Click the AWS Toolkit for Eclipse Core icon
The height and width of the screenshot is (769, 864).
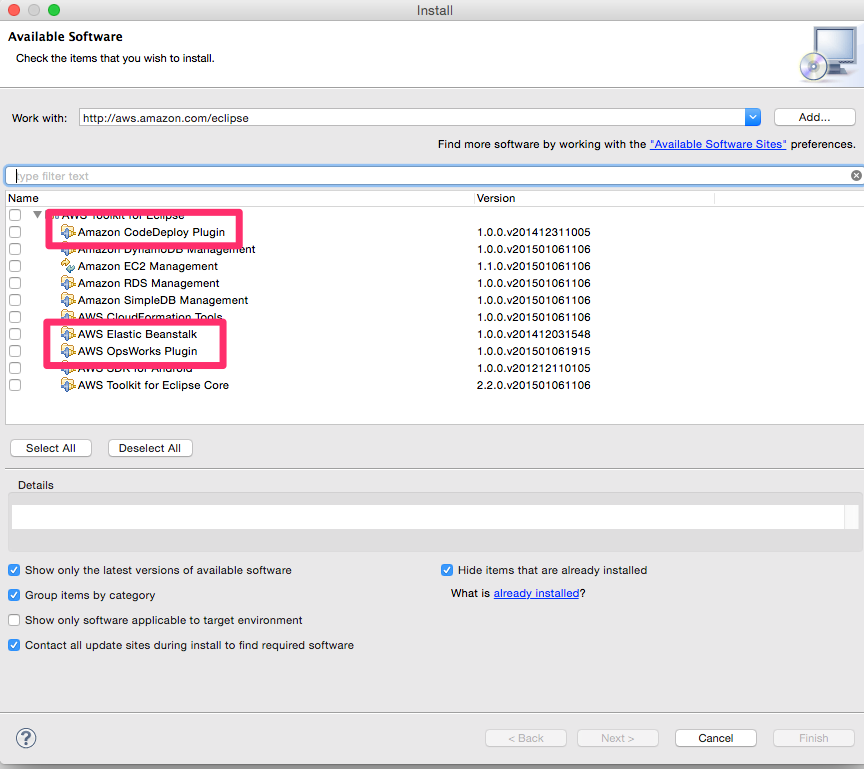click(68, 385)
